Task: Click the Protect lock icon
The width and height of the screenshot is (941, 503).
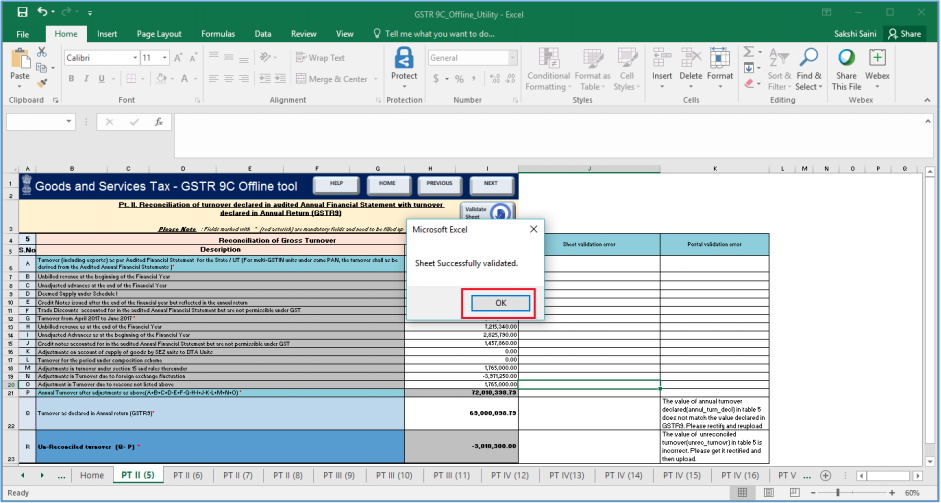Action: pos(404,58)
